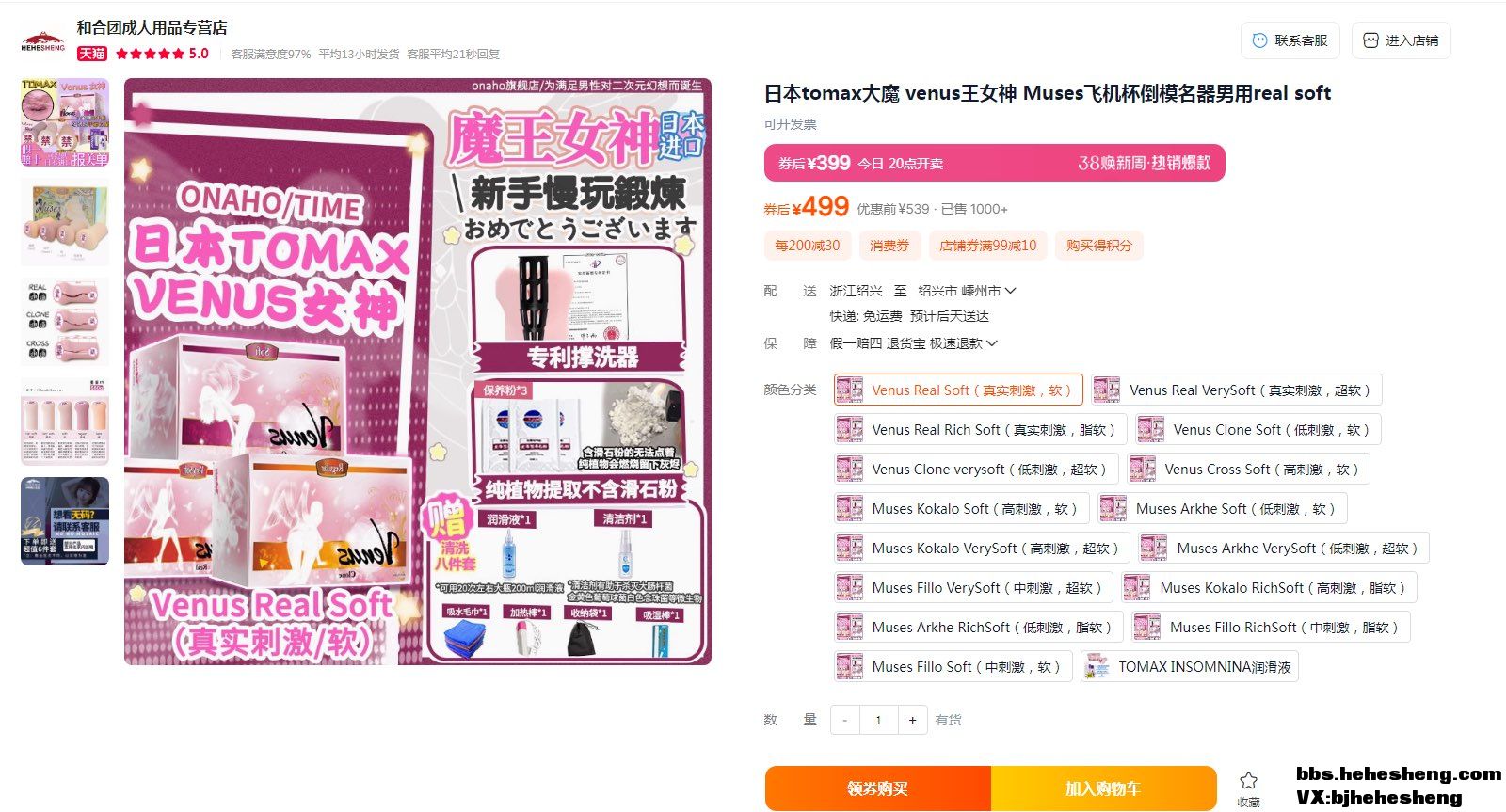1506x812 pixels.
Task: Click the enter store shop icon
Action: [x=1370, y=40]
